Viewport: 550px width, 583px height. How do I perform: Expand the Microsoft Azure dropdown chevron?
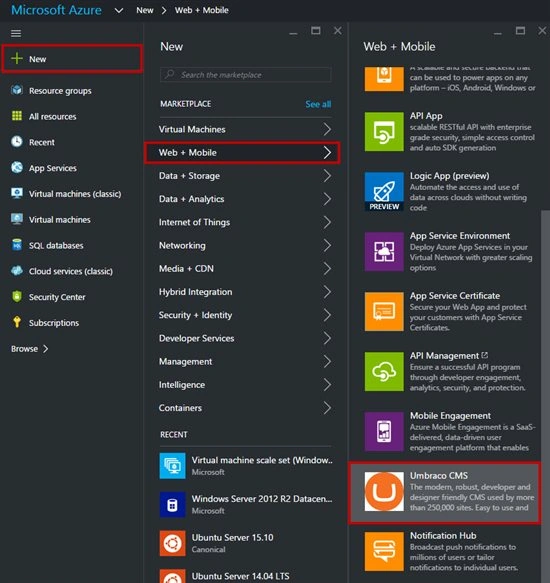(x=119, y=11)
